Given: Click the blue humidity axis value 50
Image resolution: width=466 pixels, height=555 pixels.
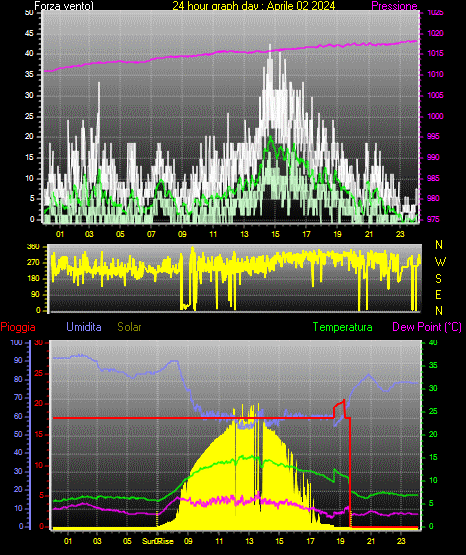Looking at the screenshot, I should coord(18,434).
